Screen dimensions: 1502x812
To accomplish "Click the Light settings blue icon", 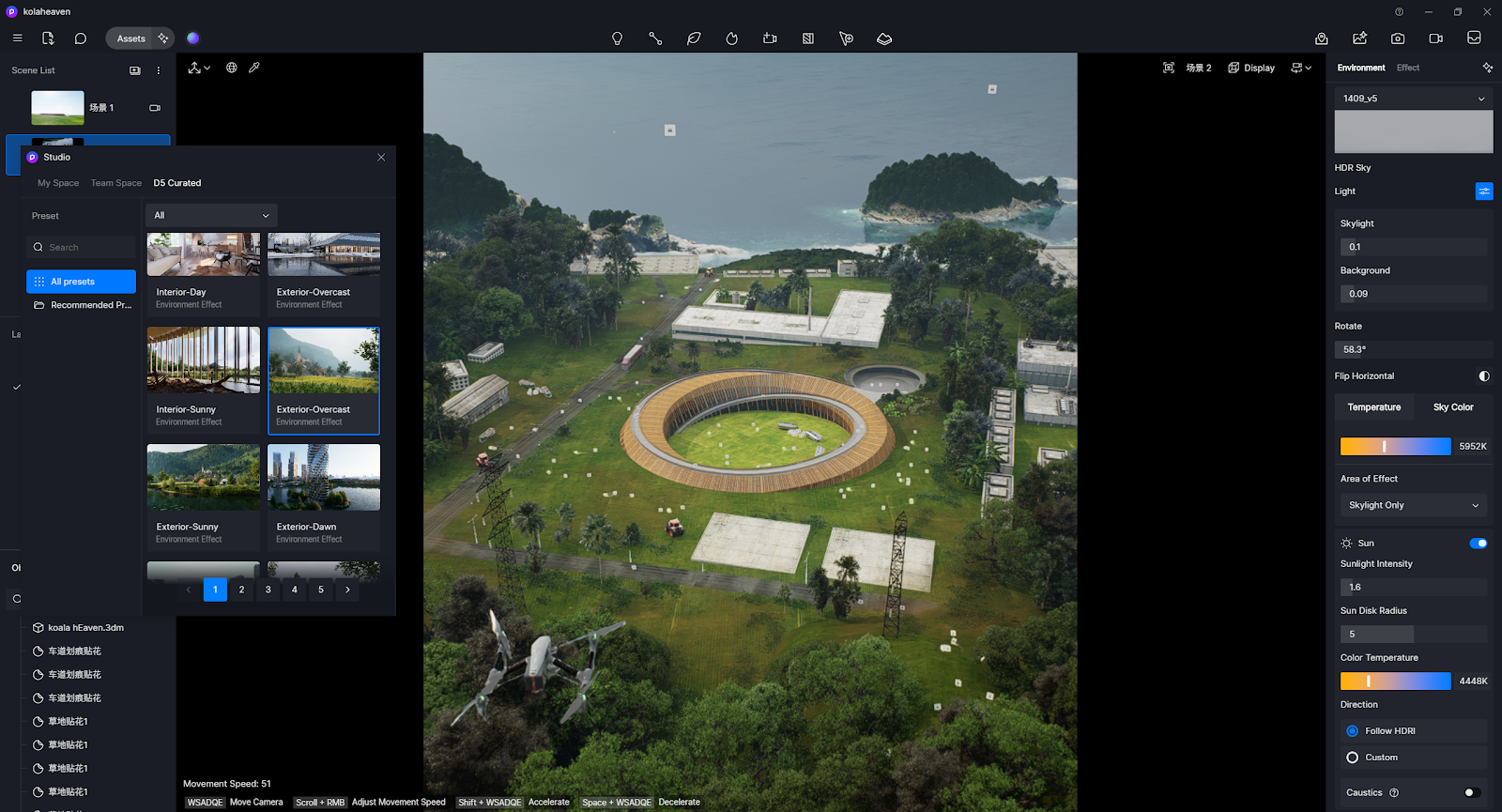I will pyautogui.click(x=1484, y=192).
